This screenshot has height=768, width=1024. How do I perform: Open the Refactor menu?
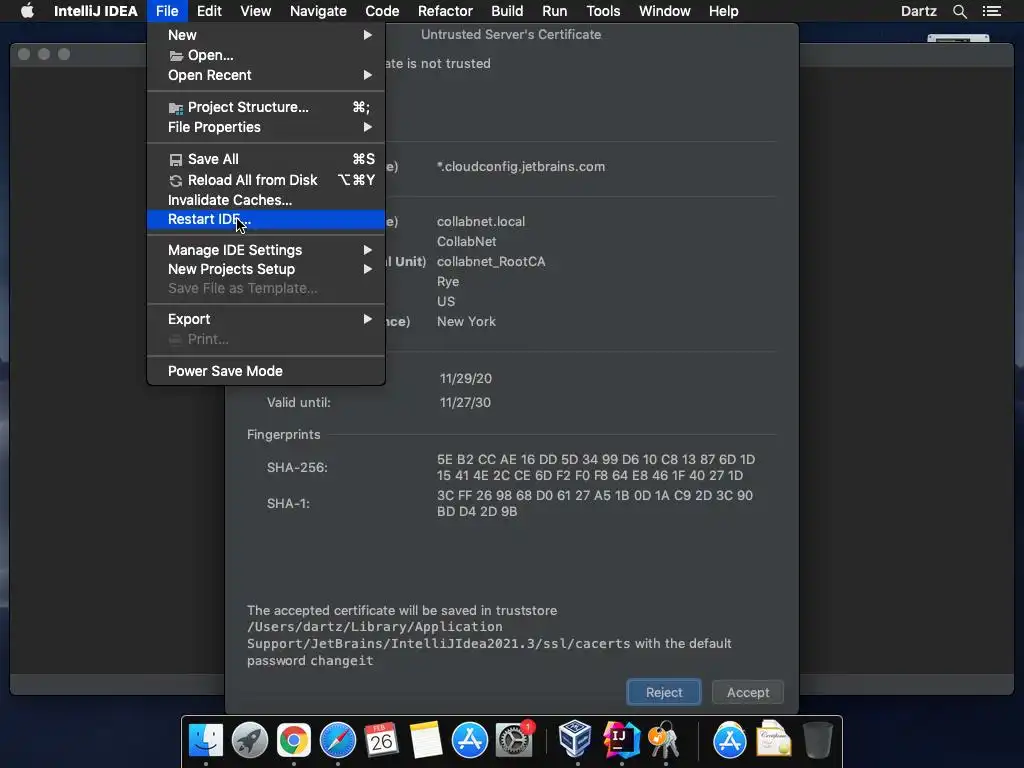coord(445,11)
